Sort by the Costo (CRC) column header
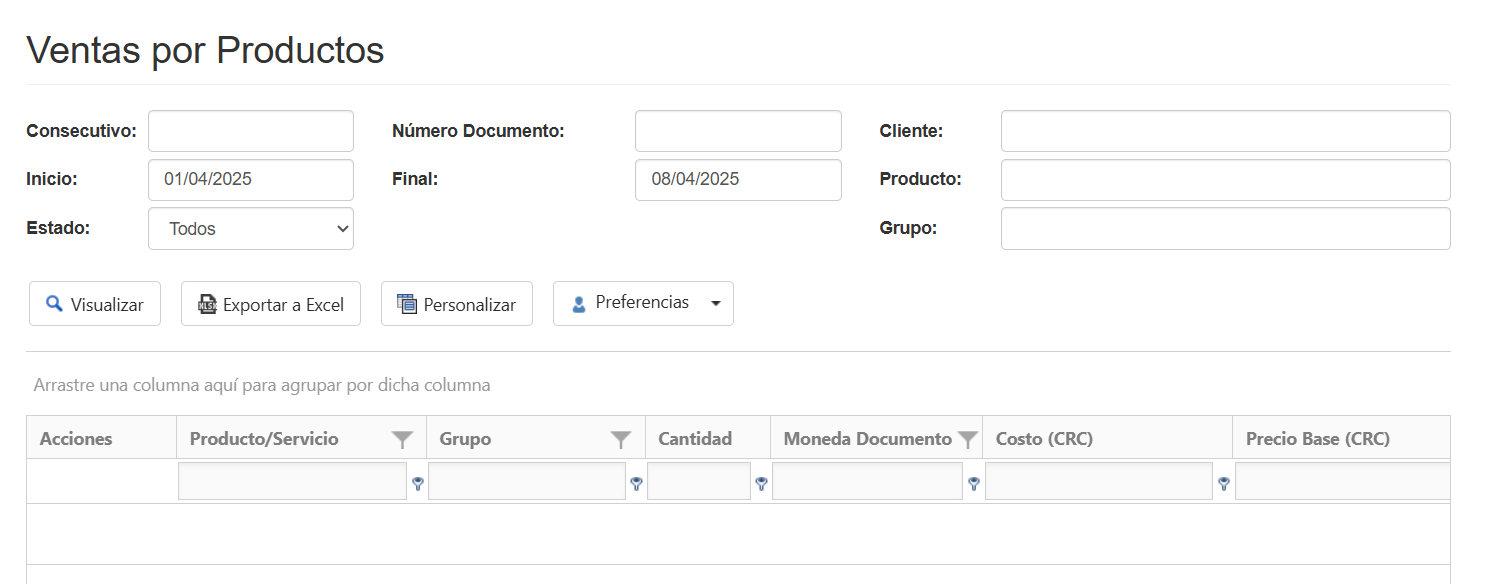Image resolution: width=1487 pixels, height=584 pixels. pyautogui.click(x=1044, y=439)
